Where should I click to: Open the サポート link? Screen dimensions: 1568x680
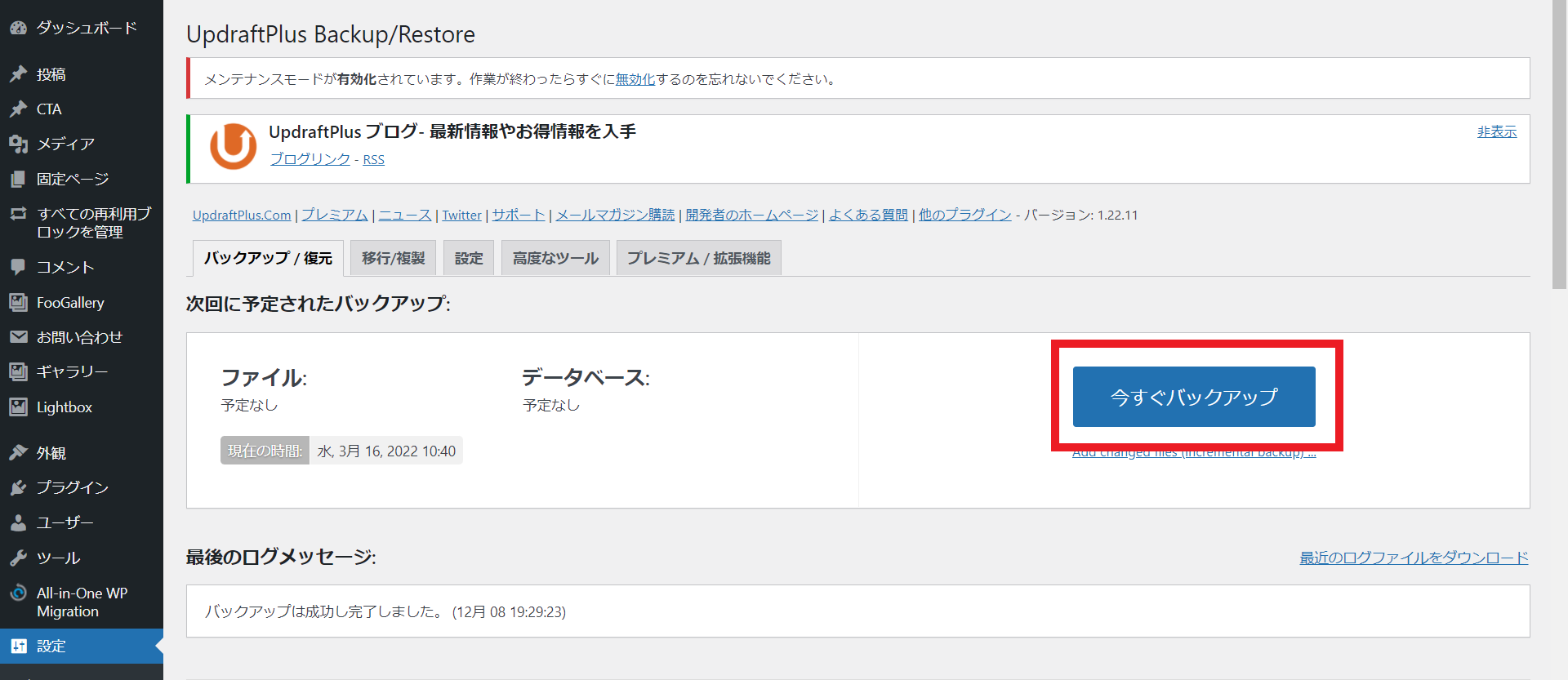[x=519, y=215]
